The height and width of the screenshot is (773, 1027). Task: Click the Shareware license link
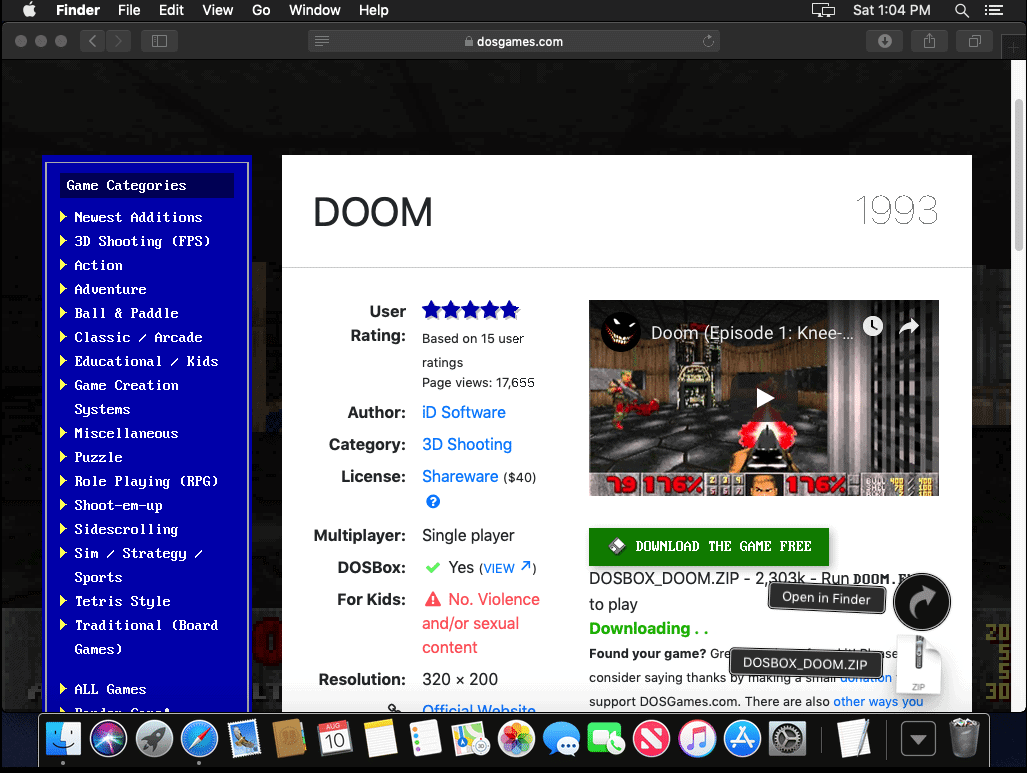point(460,476)
